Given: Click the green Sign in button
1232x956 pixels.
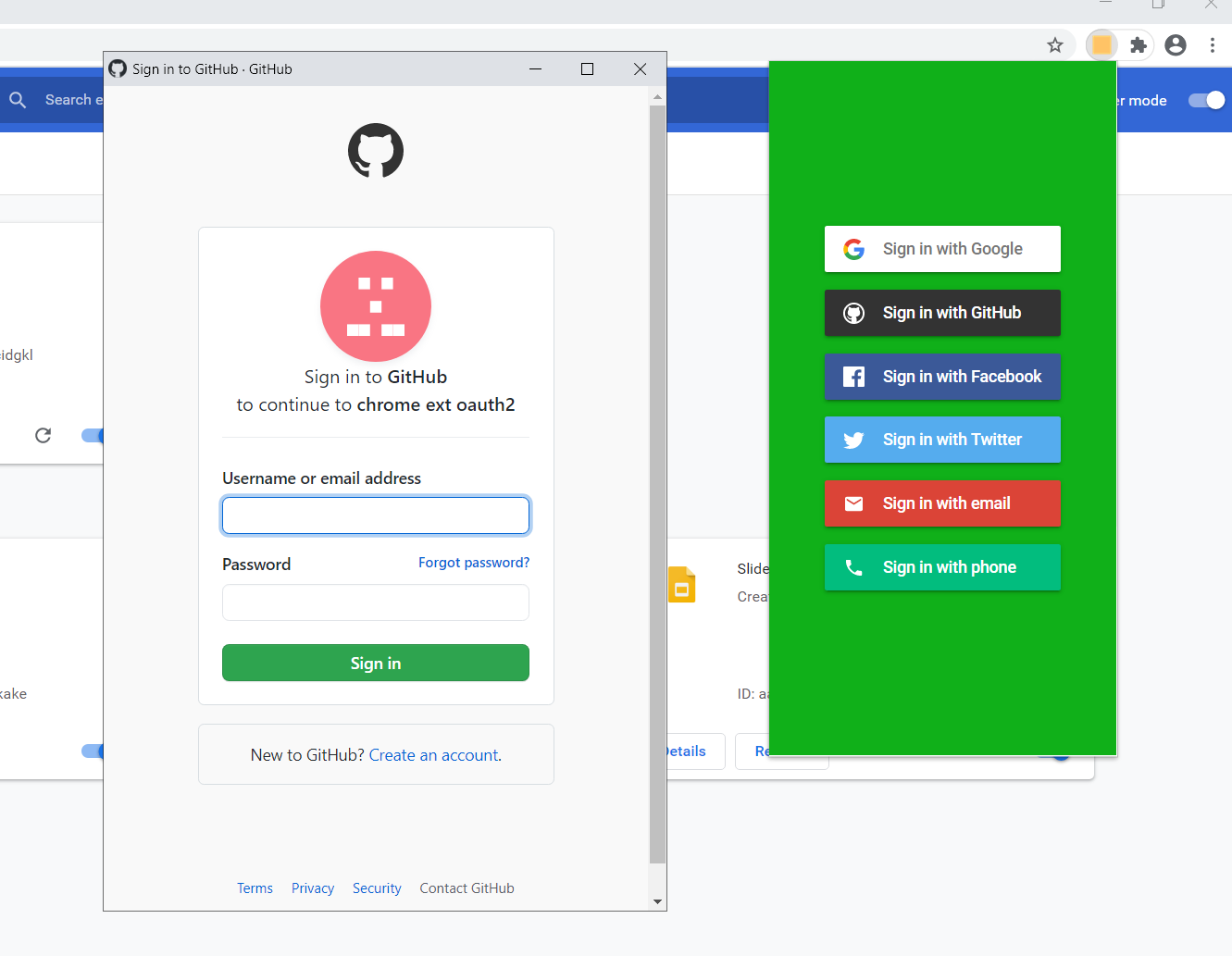Looking at the screenshot, I should point(376,663).
